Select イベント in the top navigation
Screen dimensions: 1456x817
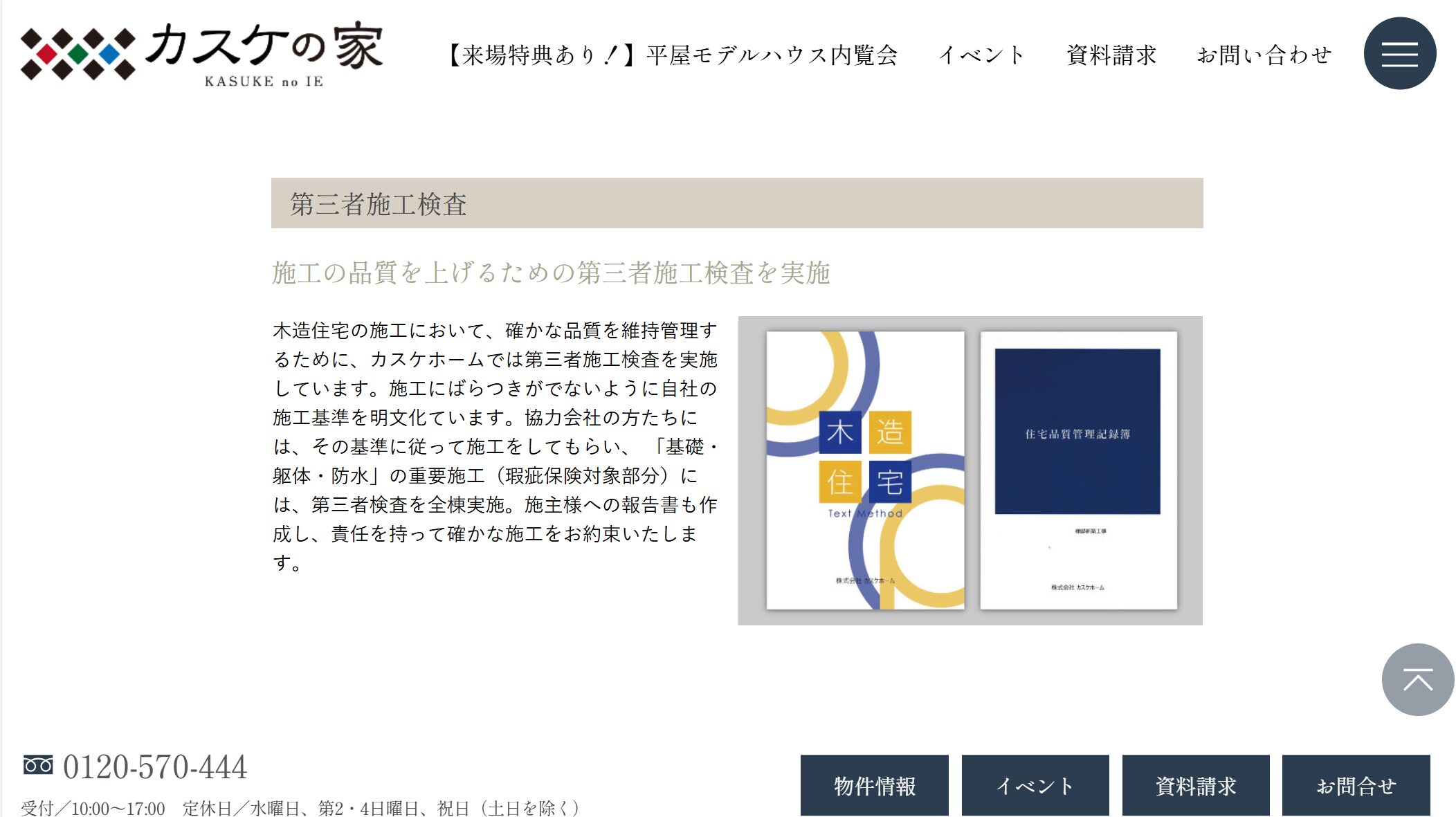981,55
